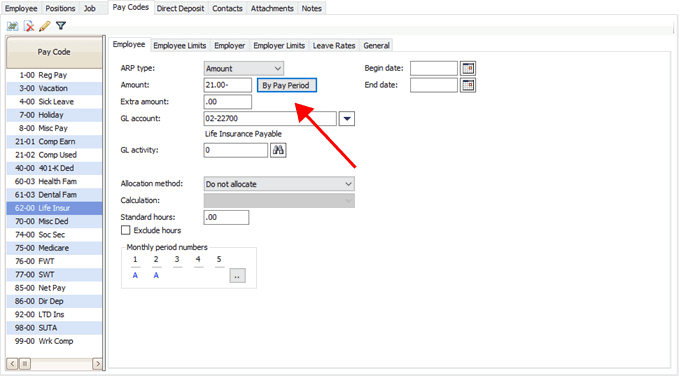This screenshot has width=679, height=376.
Task: Select the 21-01 Comp Earn row
Action: point(54,142)
